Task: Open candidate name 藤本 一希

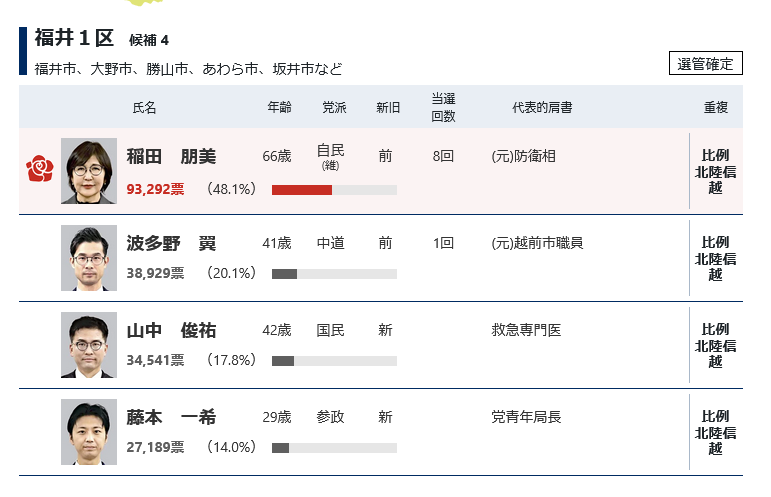Action: [171, 417]
